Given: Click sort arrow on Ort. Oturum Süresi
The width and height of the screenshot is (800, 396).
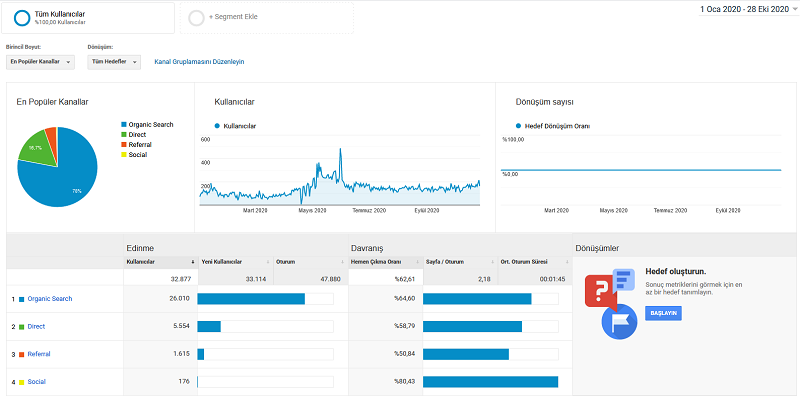Looking at the screenshot, I should coord(568,262).
